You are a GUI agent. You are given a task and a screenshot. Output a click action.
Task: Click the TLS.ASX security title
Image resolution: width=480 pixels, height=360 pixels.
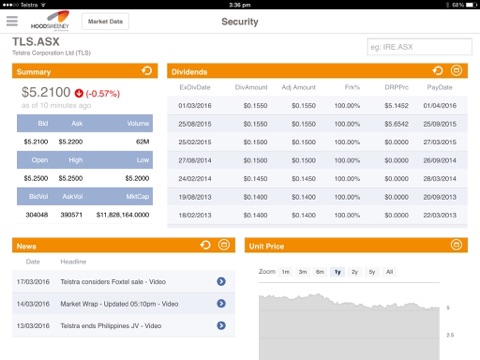[36, 42]
